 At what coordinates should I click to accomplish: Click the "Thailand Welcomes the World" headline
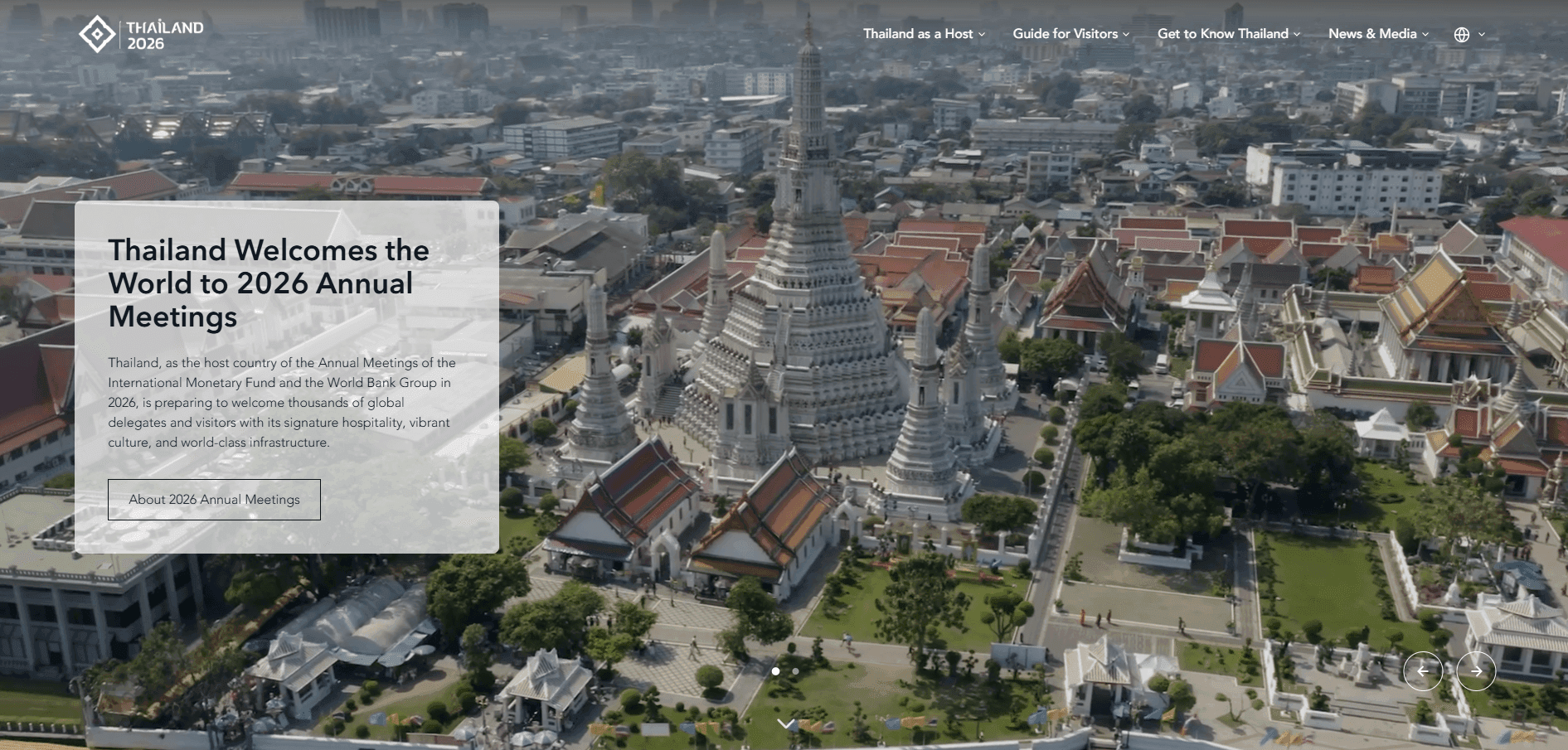269,283
